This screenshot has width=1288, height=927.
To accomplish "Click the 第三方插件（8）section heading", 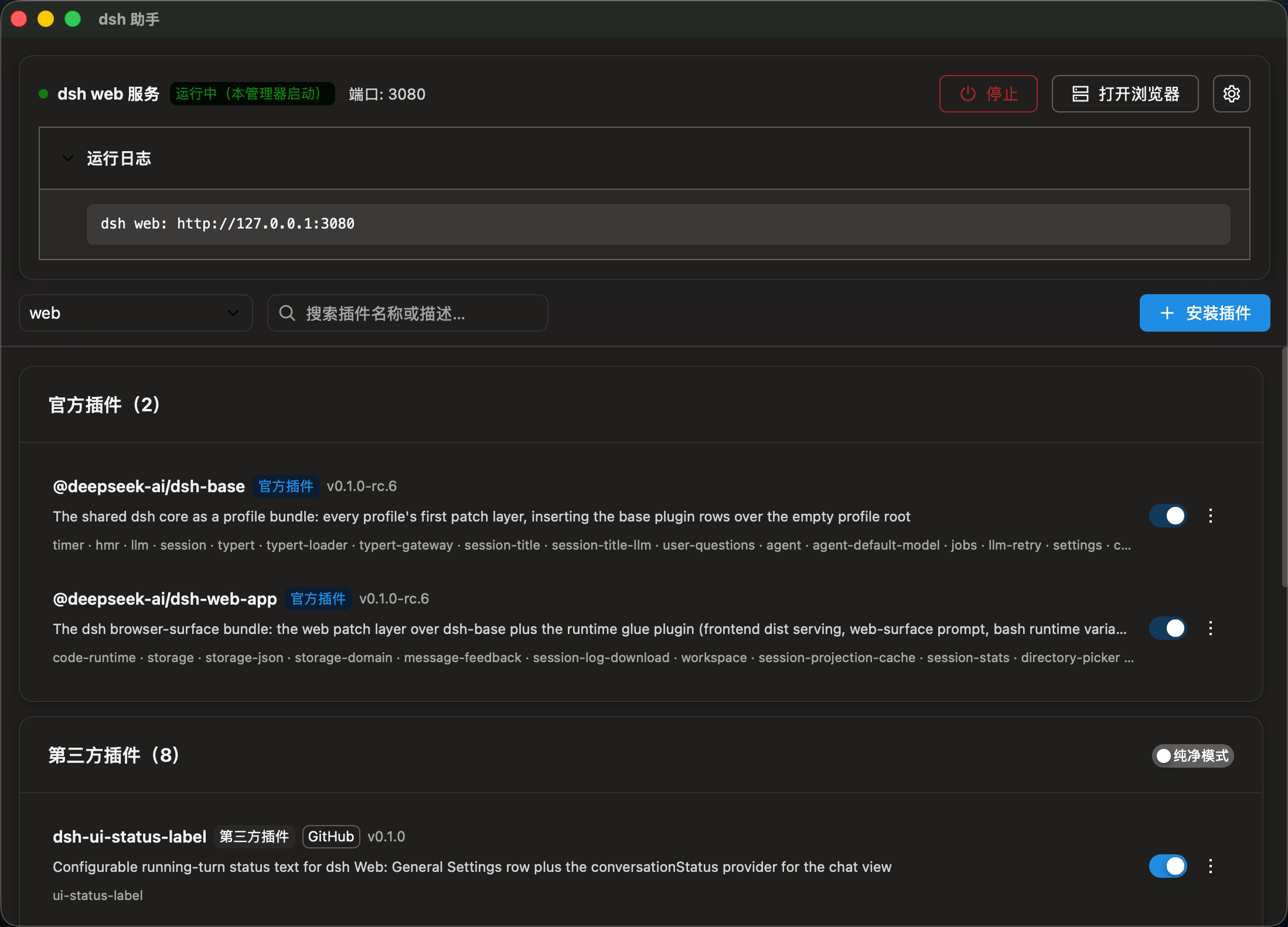I will click(x=114, y=755).
